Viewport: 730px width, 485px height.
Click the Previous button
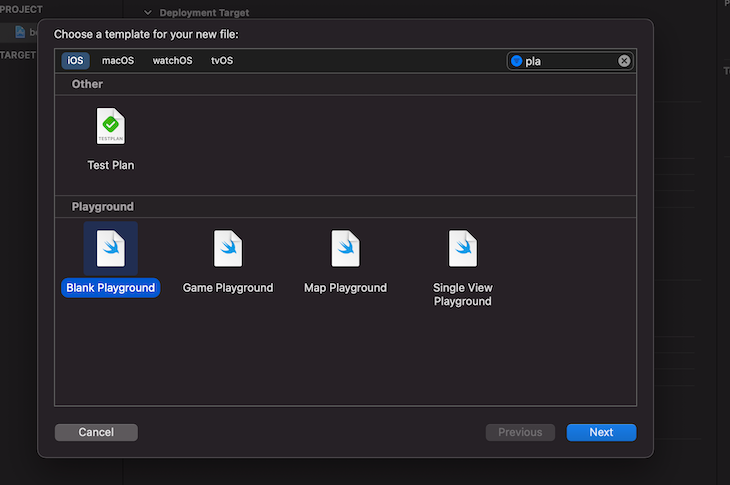pyautogui.click(x=520, y=432)
